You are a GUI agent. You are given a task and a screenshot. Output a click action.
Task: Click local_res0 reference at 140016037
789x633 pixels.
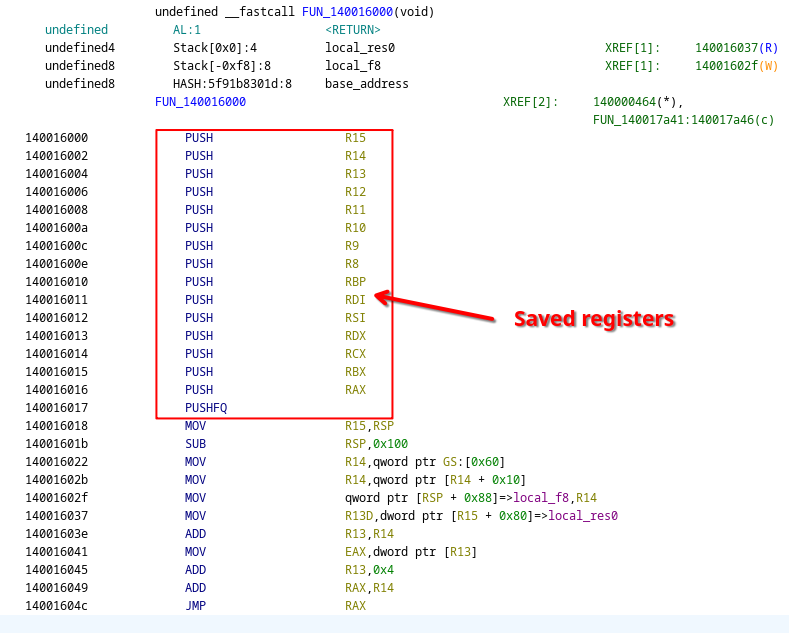(583, 516)
